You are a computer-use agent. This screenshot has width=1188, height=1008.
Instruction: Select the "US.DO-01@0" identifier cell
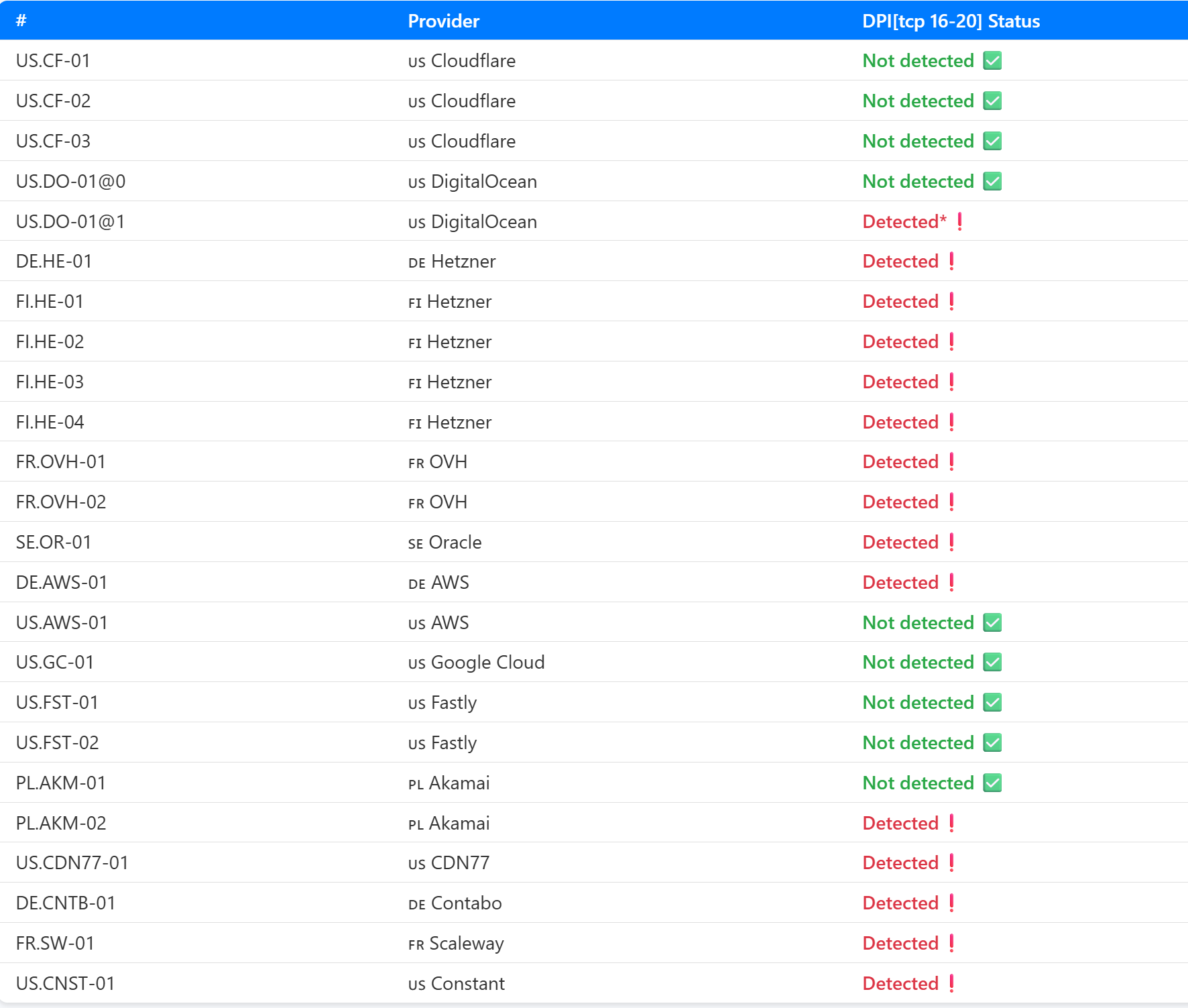[x=71, y=181]
